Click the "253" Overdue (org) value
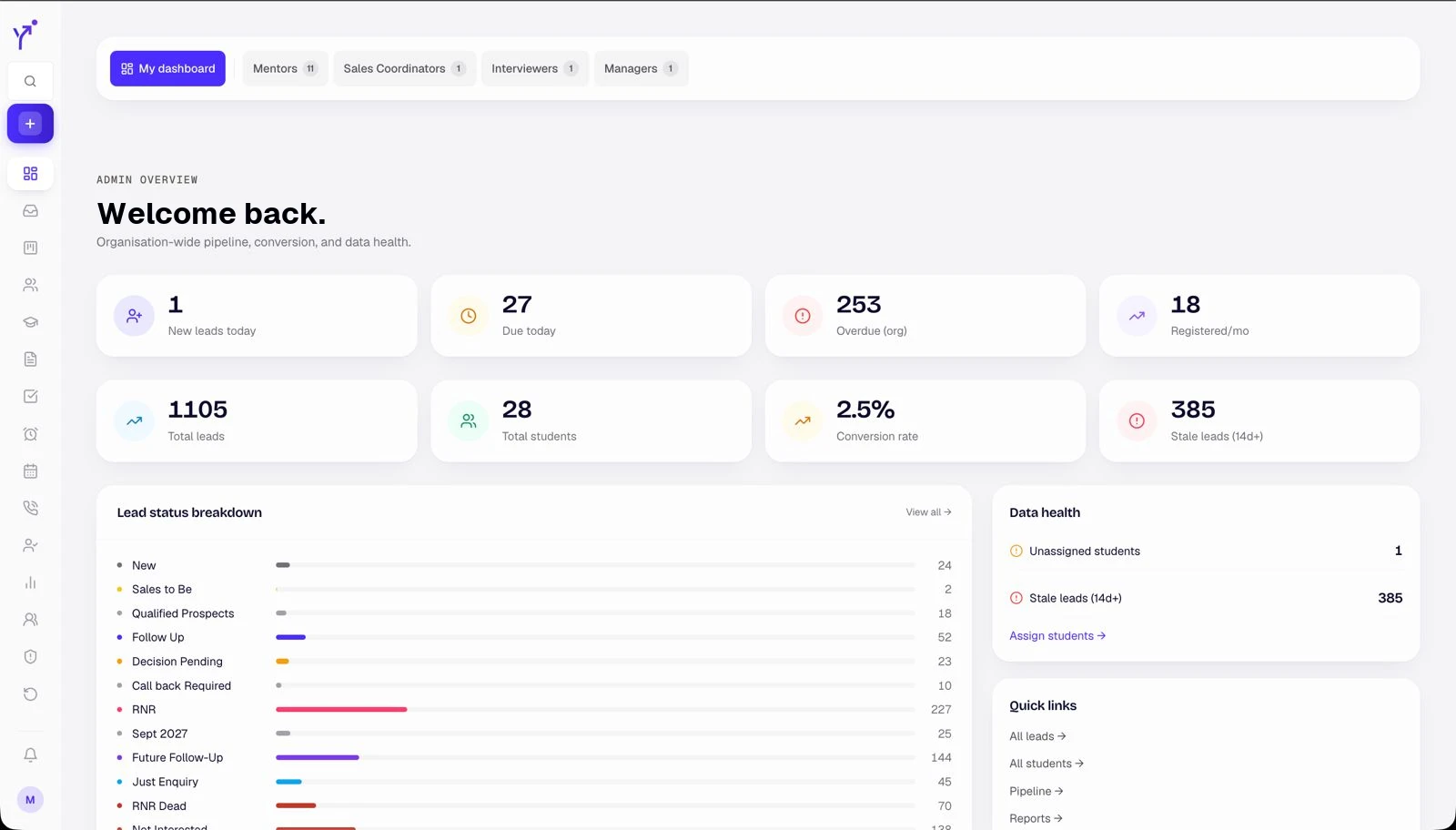Image resolution: width=1456 pixels, height=830 pixels. point(859,304)
